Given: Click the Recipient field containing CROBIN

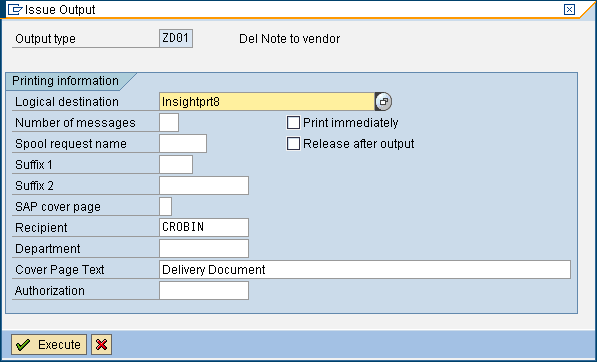Looking at the screenshot, I should coord(204,227).
